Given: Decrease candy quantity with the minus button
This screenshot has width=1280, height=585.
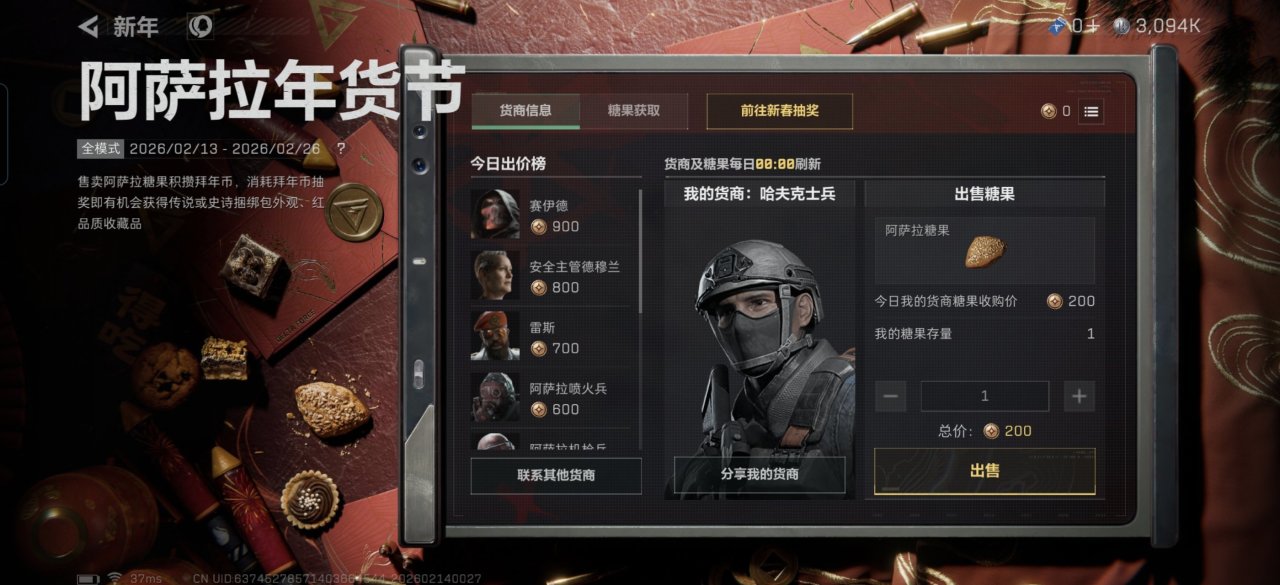Looking at the screenshot, I should pyautogui.click(x=890, y=396).
